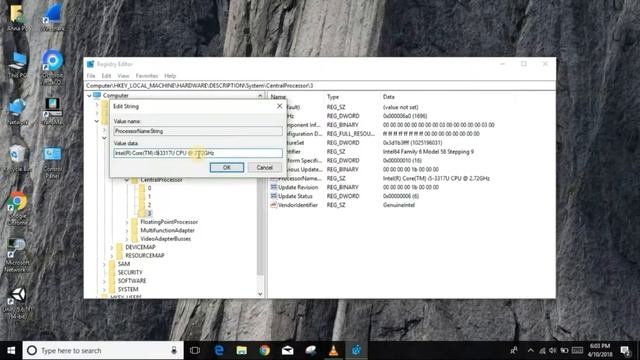Open Task View on the taskbar
This screenshot has height=360, width=640.
point(195,351)
